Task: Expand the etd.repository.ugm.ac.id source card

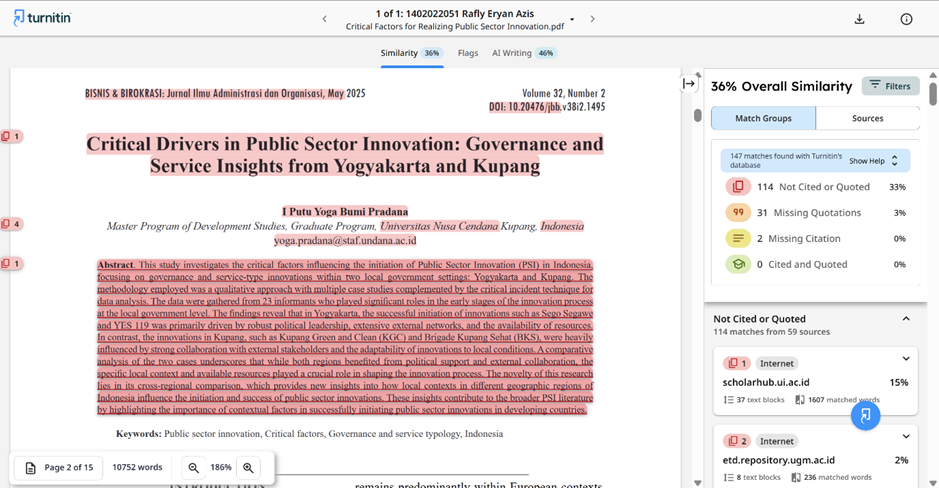Action: tap(906, 437)
